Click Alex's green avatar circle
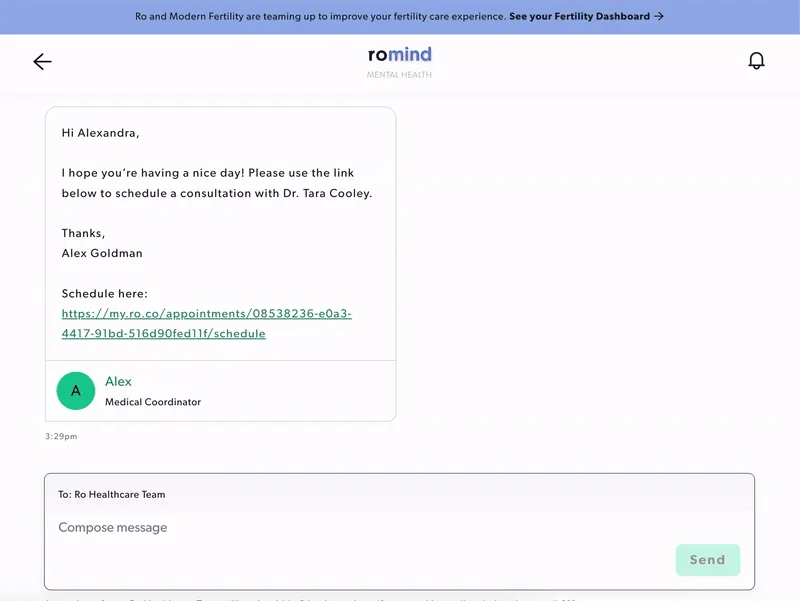 point(76,391)
